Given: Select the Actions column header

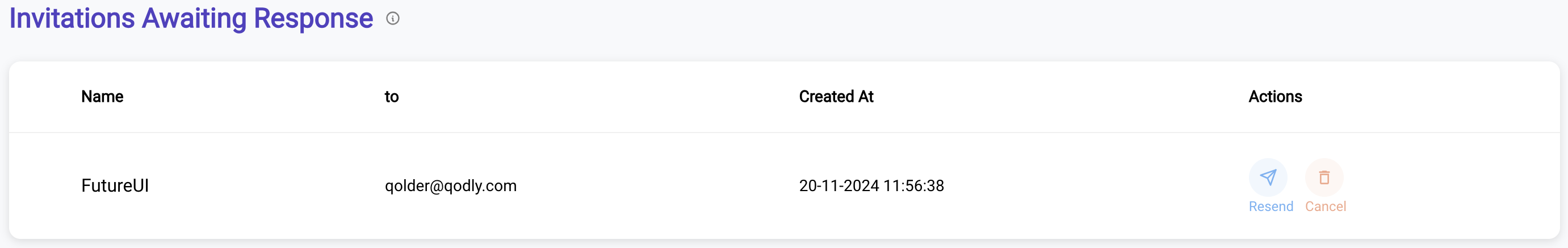Looking at the screenshot, I should (1275, 96).
